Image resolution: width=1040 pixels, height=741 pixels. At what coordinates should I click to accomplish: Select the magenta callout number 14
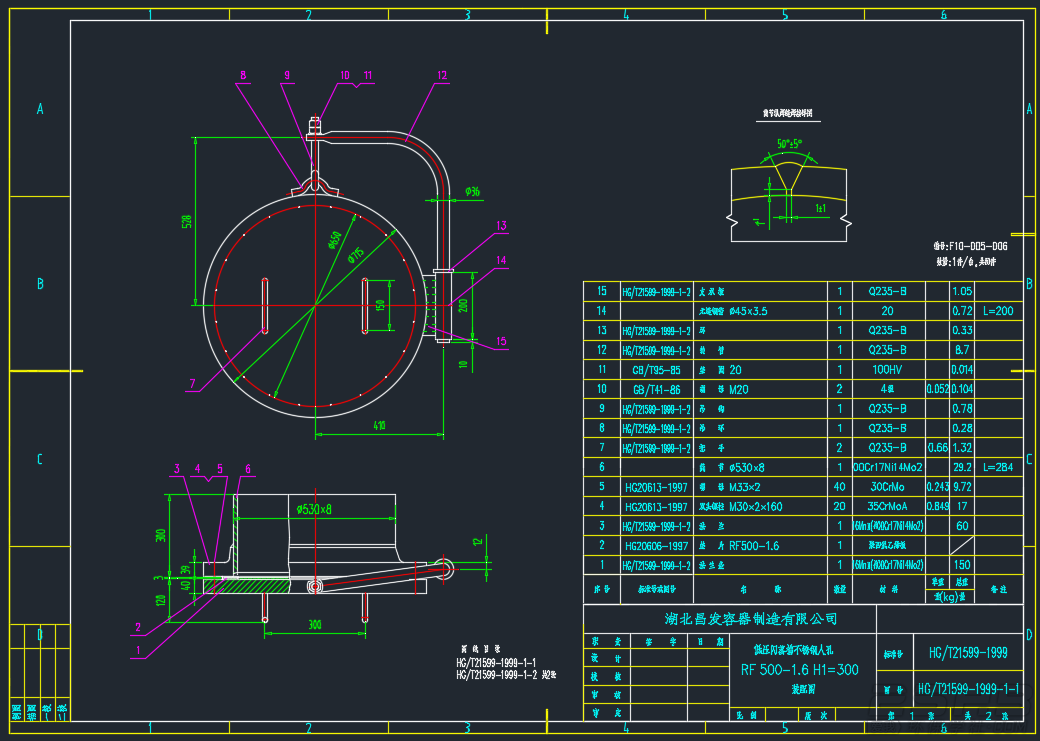[x=501, y=260]
